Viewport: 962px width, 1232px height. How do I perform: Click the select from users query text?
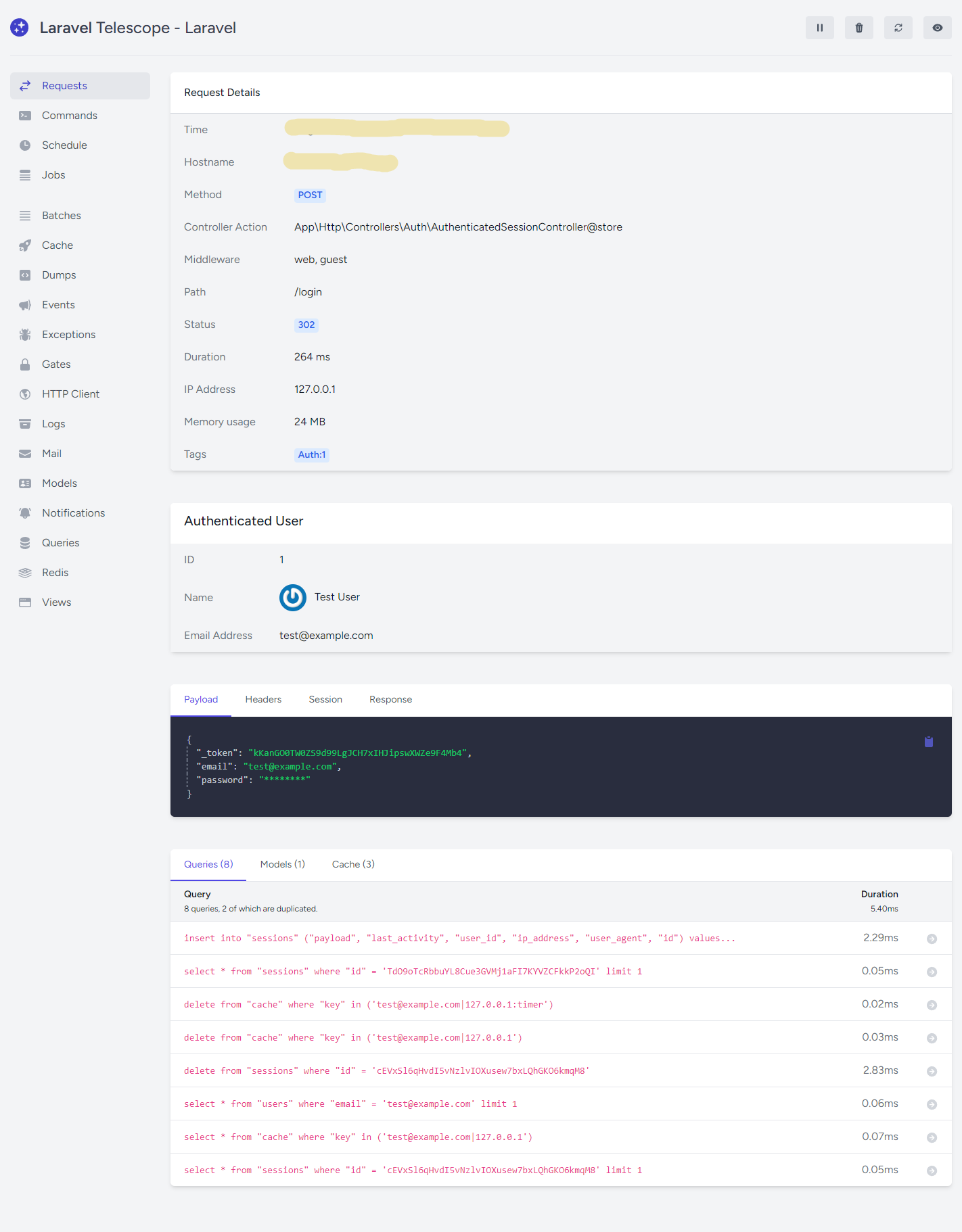(350, 1104)
